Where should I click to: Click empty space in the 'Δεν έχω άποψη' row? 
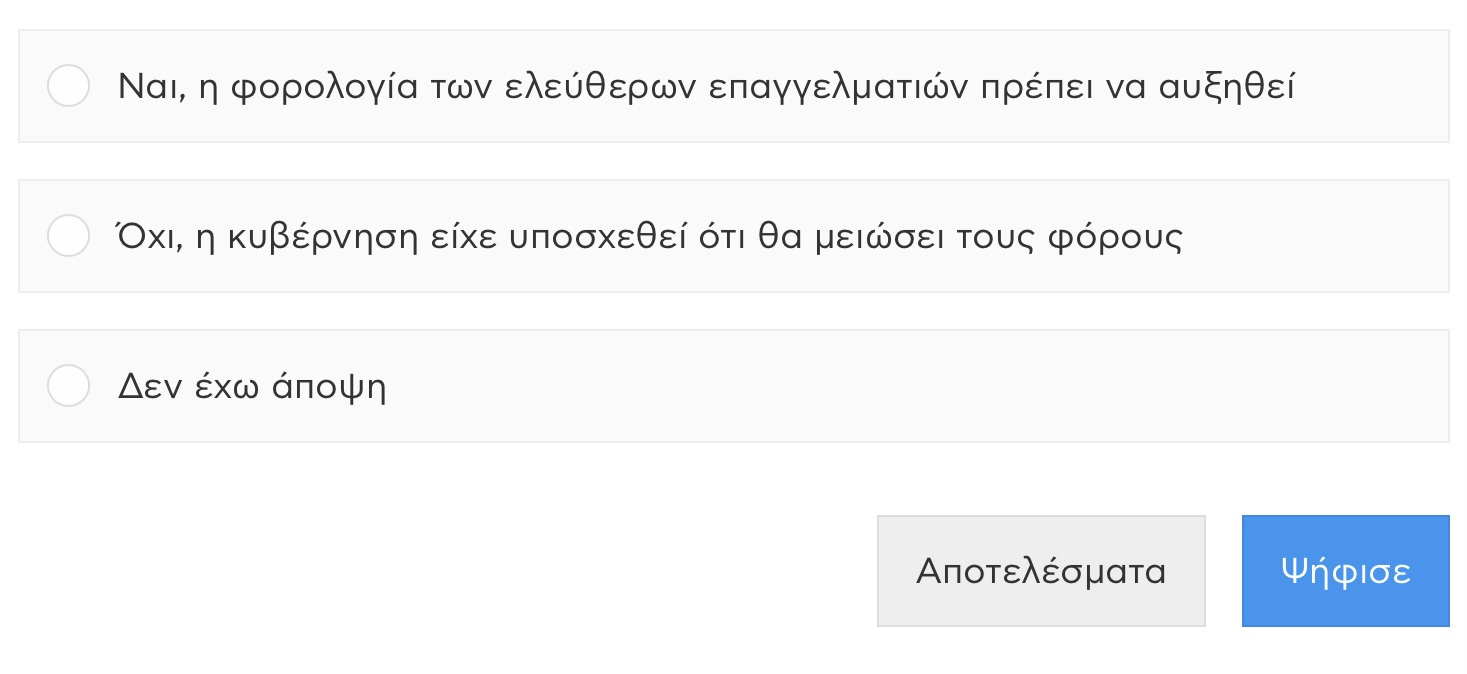(x=900, y=386)
